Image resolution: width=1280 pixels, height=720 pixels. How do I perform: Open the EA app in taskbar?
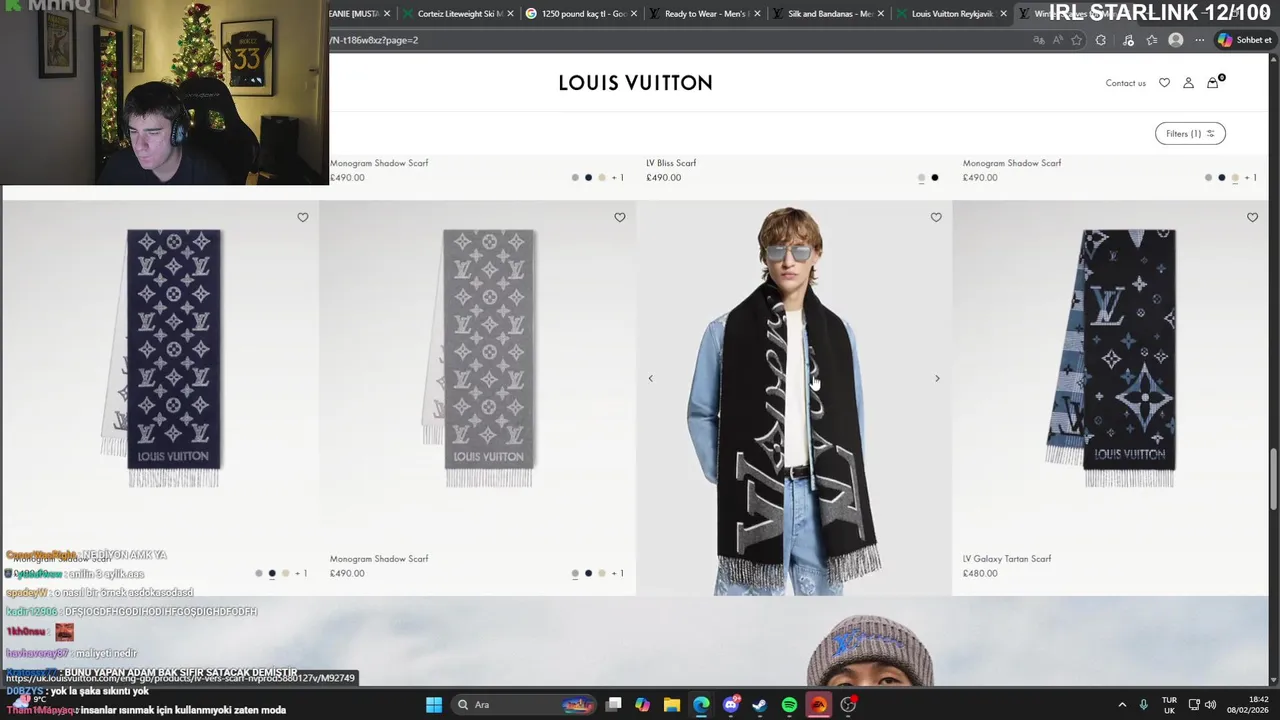tap(819, 705)
